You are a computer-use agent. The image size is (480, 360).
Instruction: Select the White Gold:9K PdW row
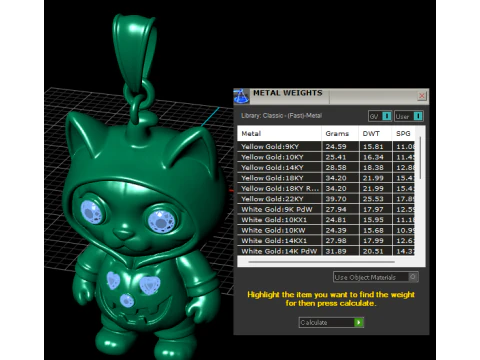[326, 209]
